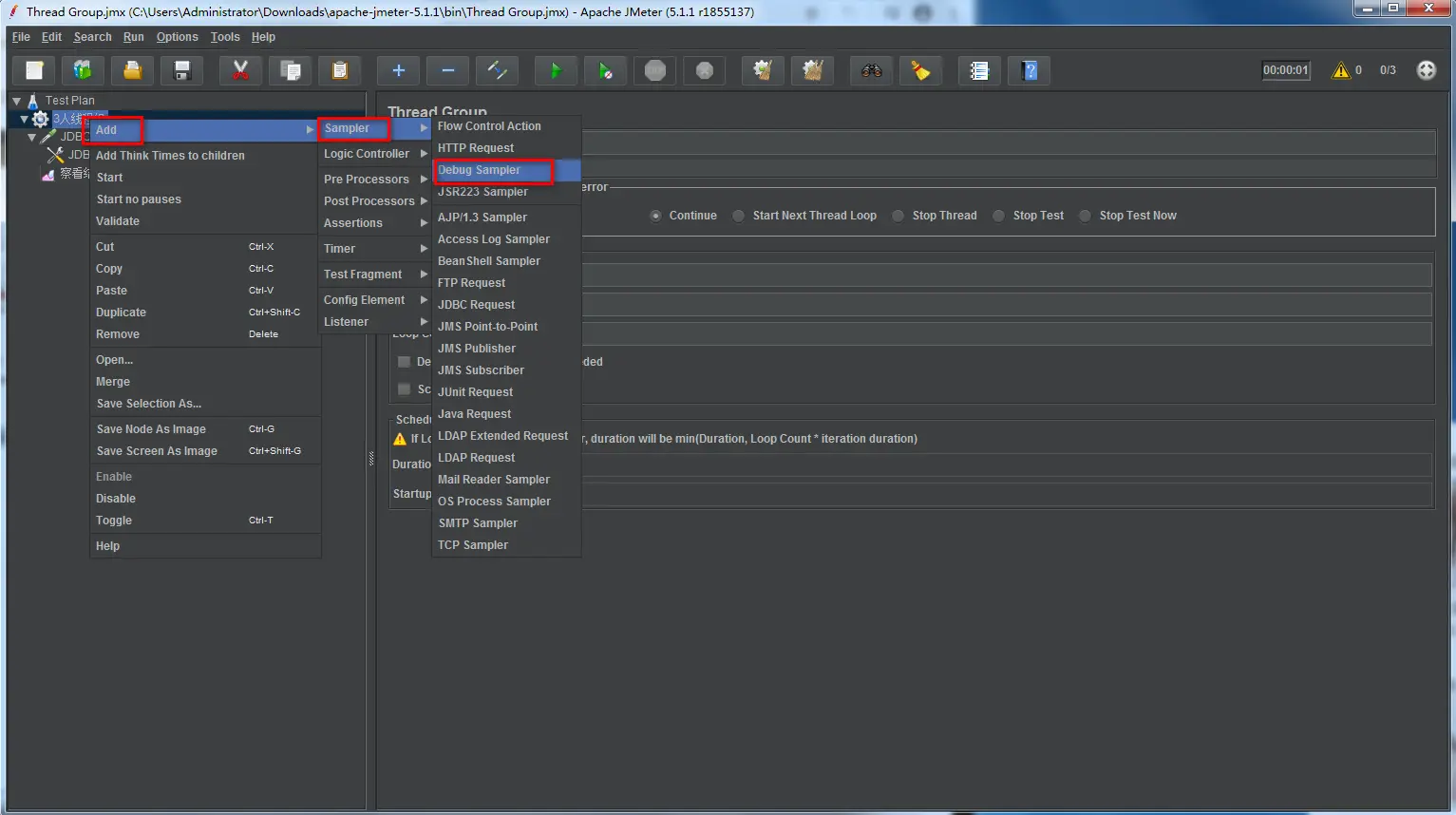
Task: Click the Thread Group name input field
Action: click(x=1007, y=143)
